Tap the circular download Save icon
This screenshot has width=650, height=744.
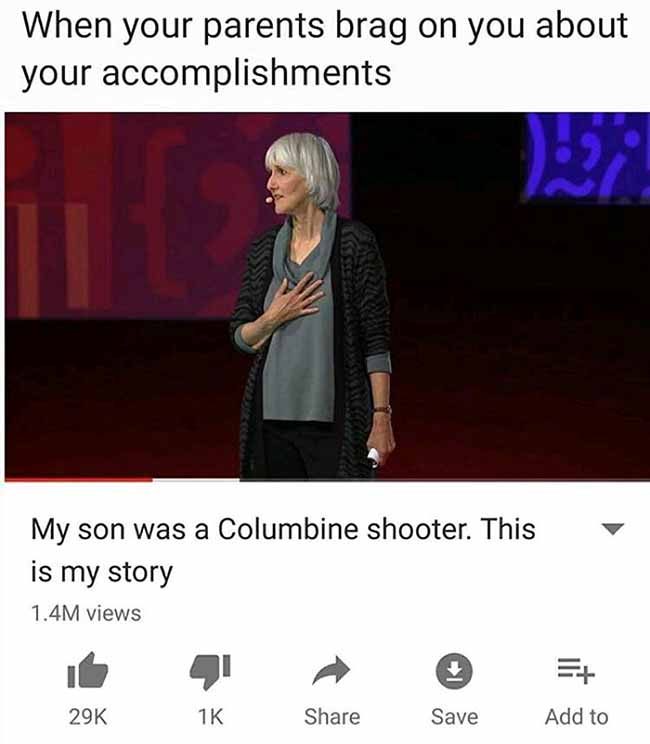[x=454, y=671]
